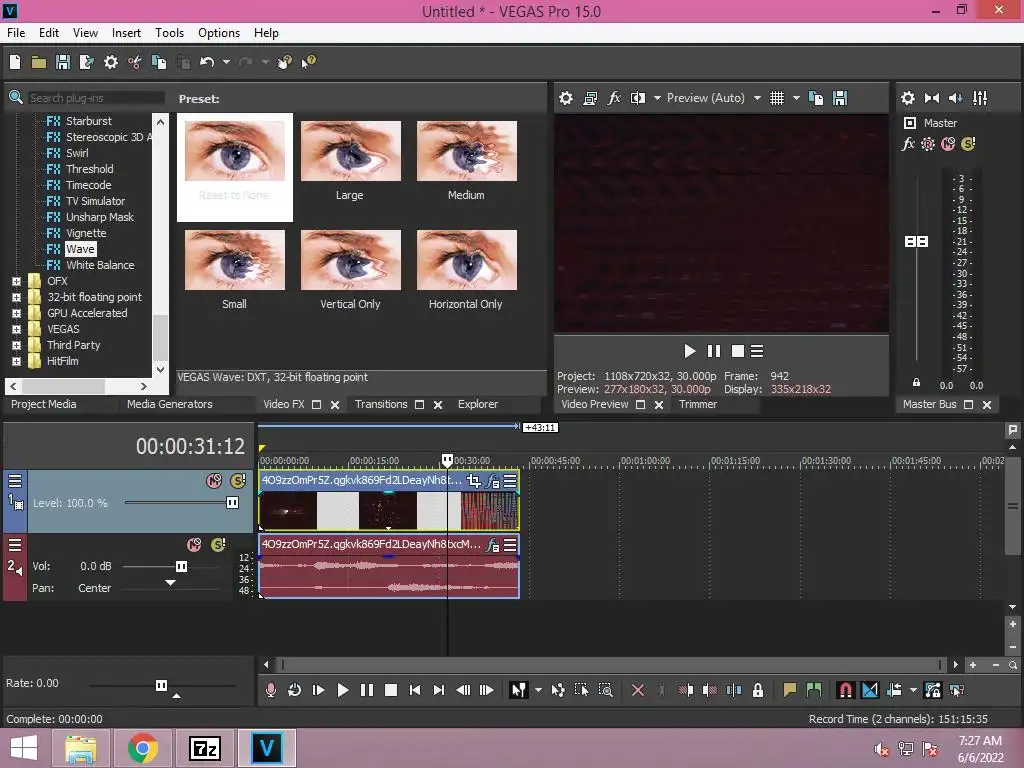Expand the 32-bit floating point folder

tap(16, 297)
